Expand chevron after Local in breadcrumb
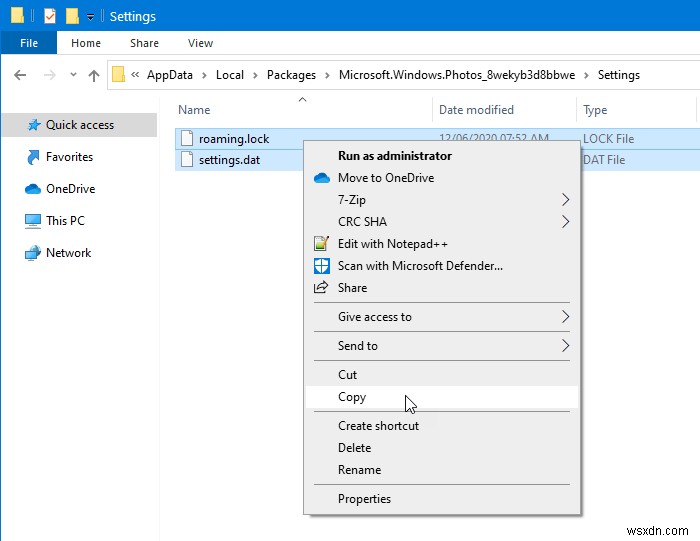 point(255,75)
